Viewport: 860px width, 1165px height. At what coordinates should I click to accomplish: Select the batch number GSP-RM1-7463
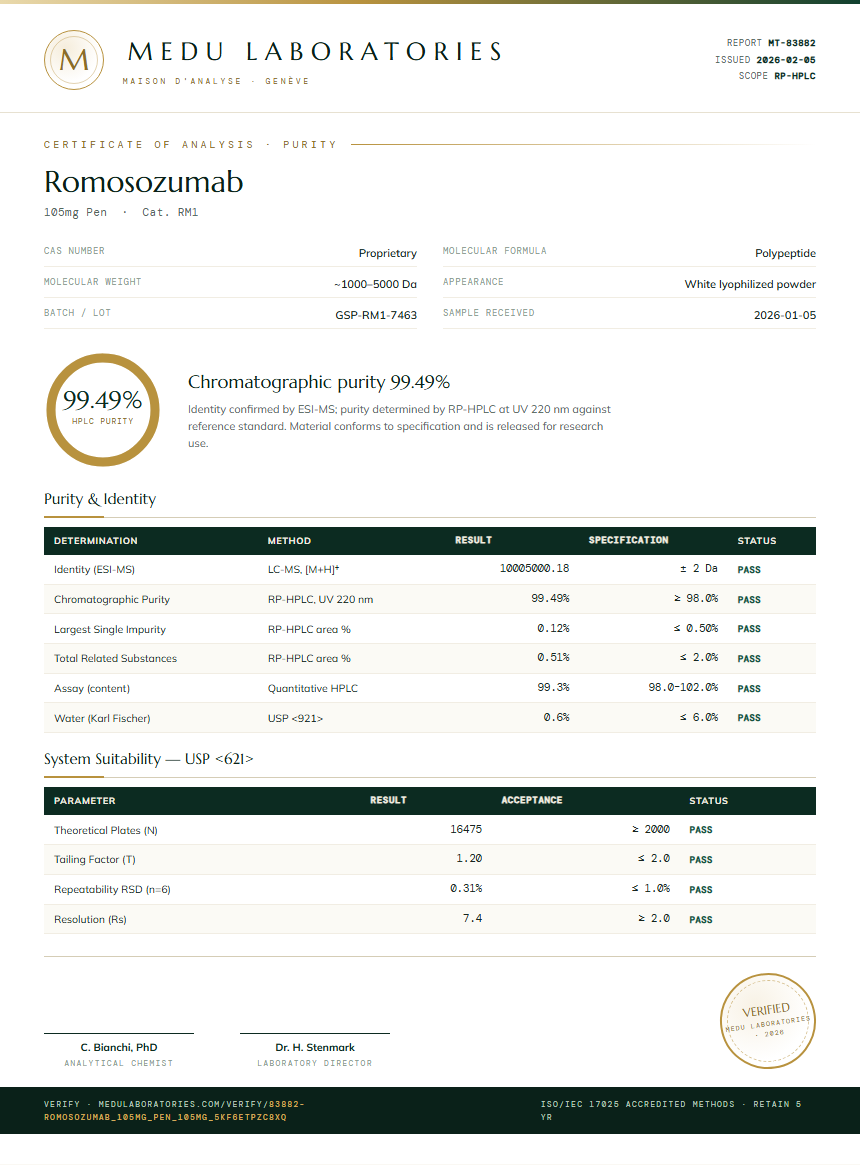coord(376,315)
